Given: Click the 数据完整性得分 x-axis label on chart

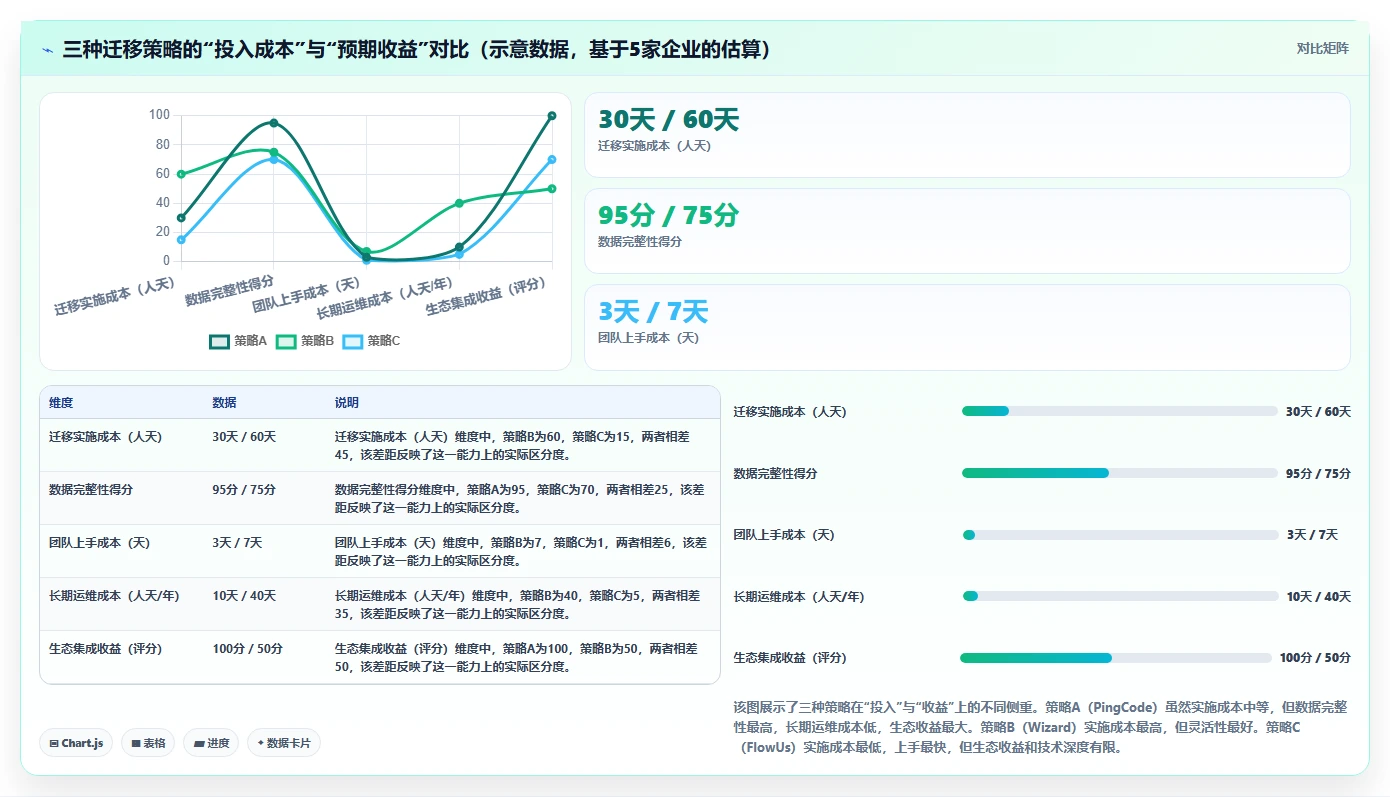Looking at the screenshot, I should (230, 291).
